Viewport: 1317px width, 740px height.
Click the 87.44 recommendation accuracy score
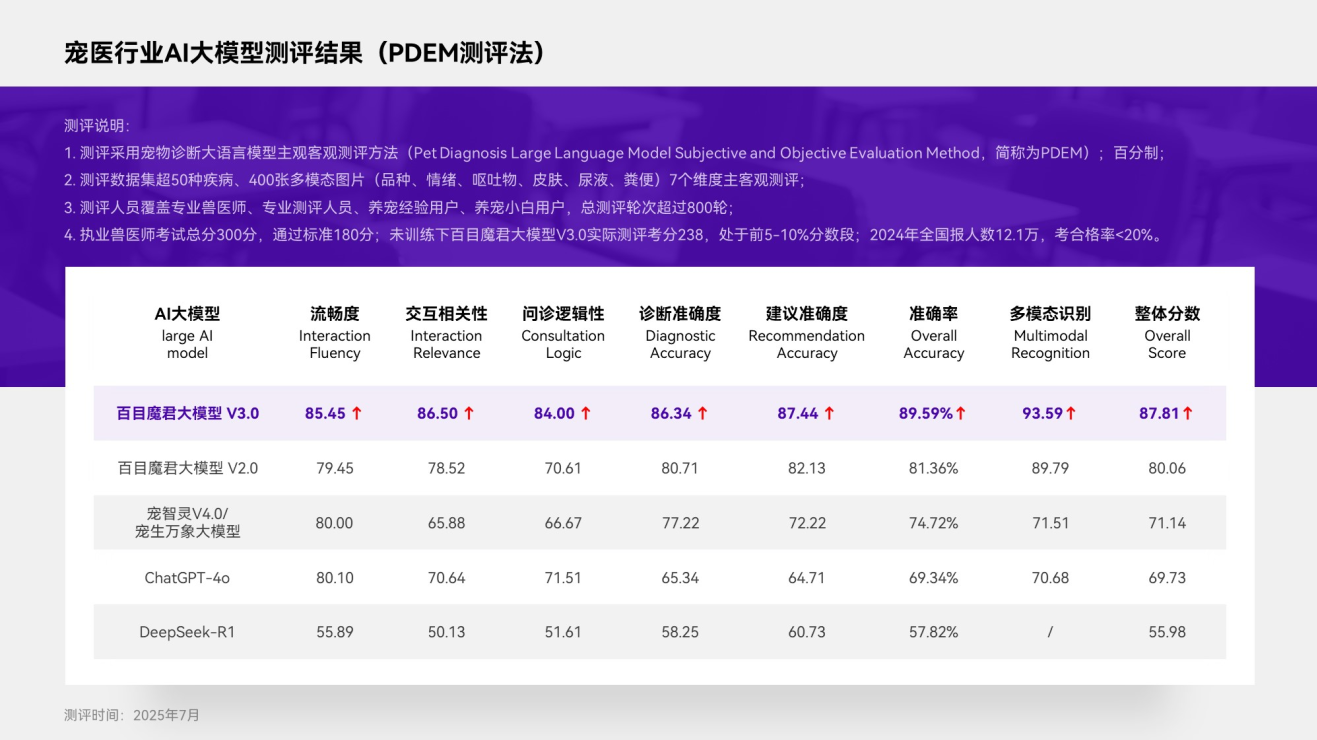click(x=798, y=413)
